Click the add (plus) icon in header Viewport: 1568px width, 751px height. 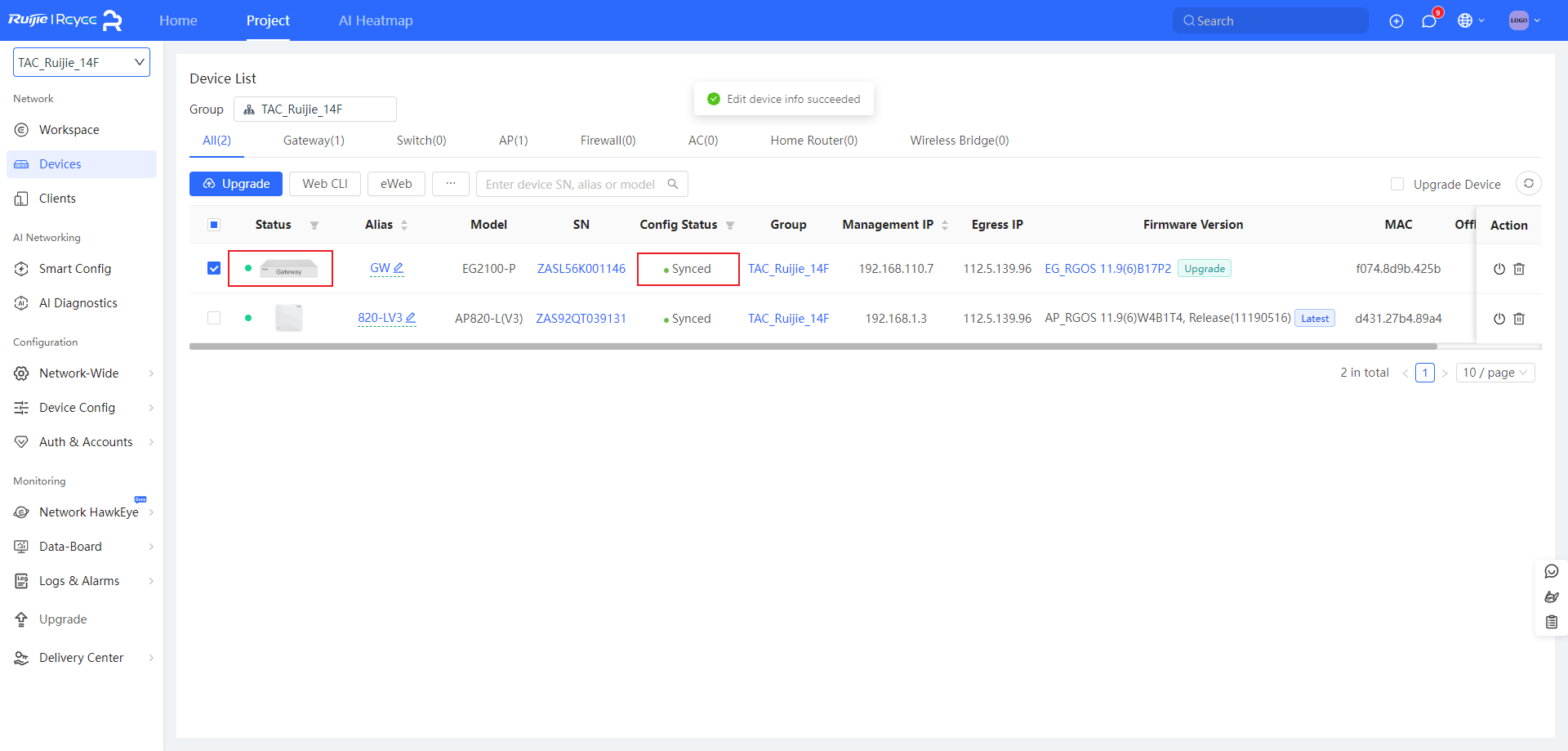click(1396, 21)
